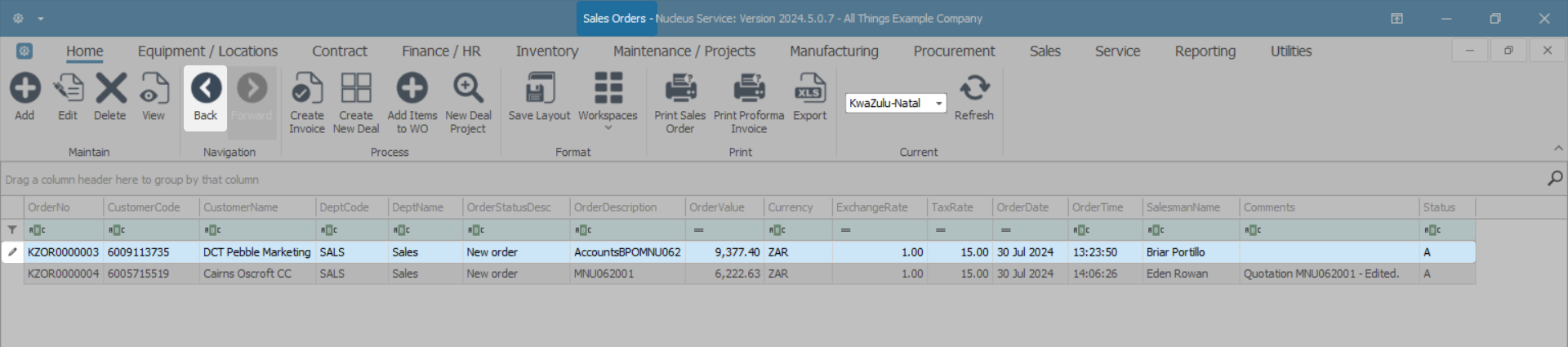Click the Save Layout icon
The width and height of the screenshot is (1568, 347).
pyautogui.click(x=539, y=89)
